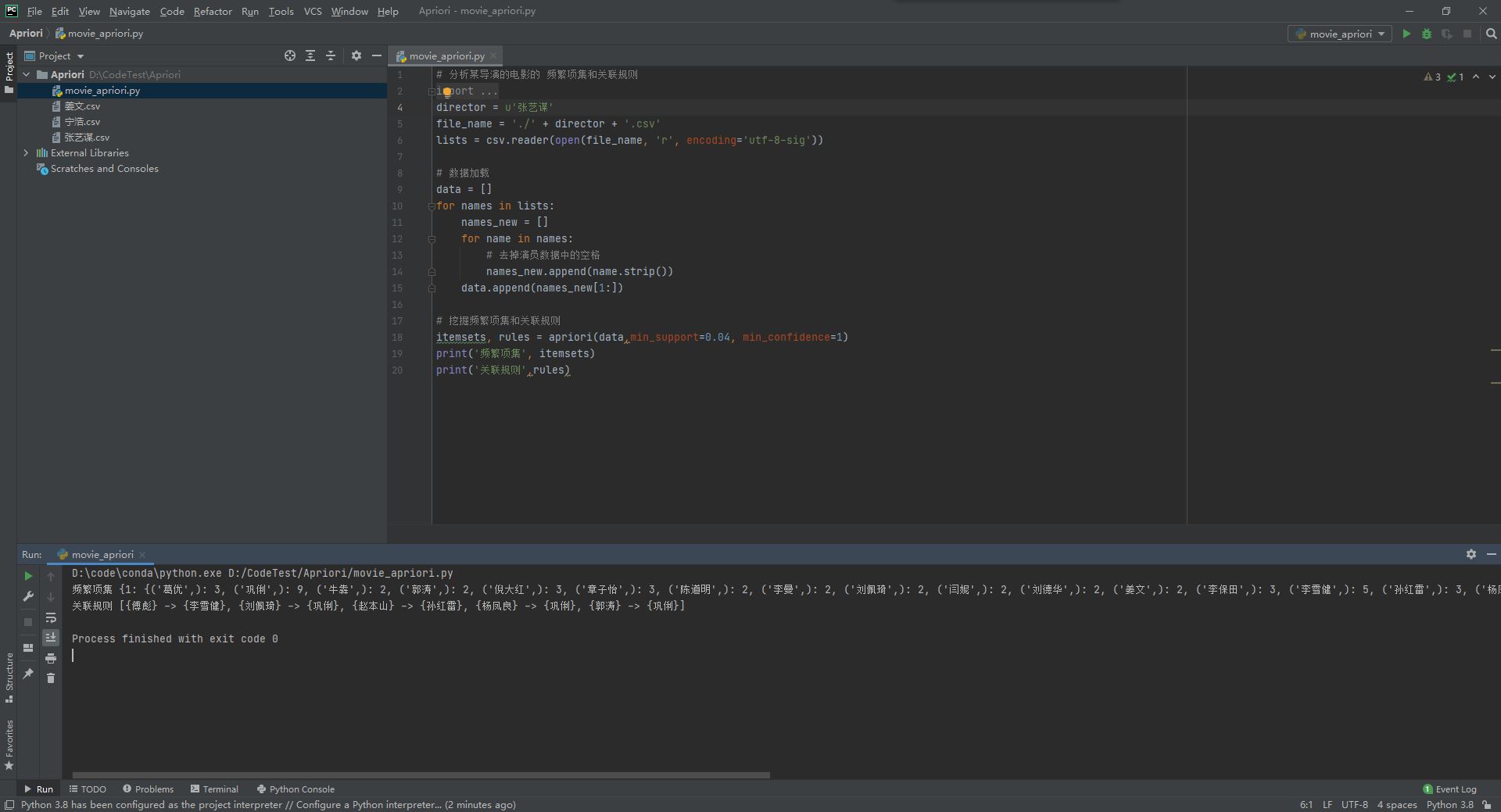The width and height of the screenshot is (1501, 812).
Task: Clear console output with trash icon
Action: coord(51,678)
